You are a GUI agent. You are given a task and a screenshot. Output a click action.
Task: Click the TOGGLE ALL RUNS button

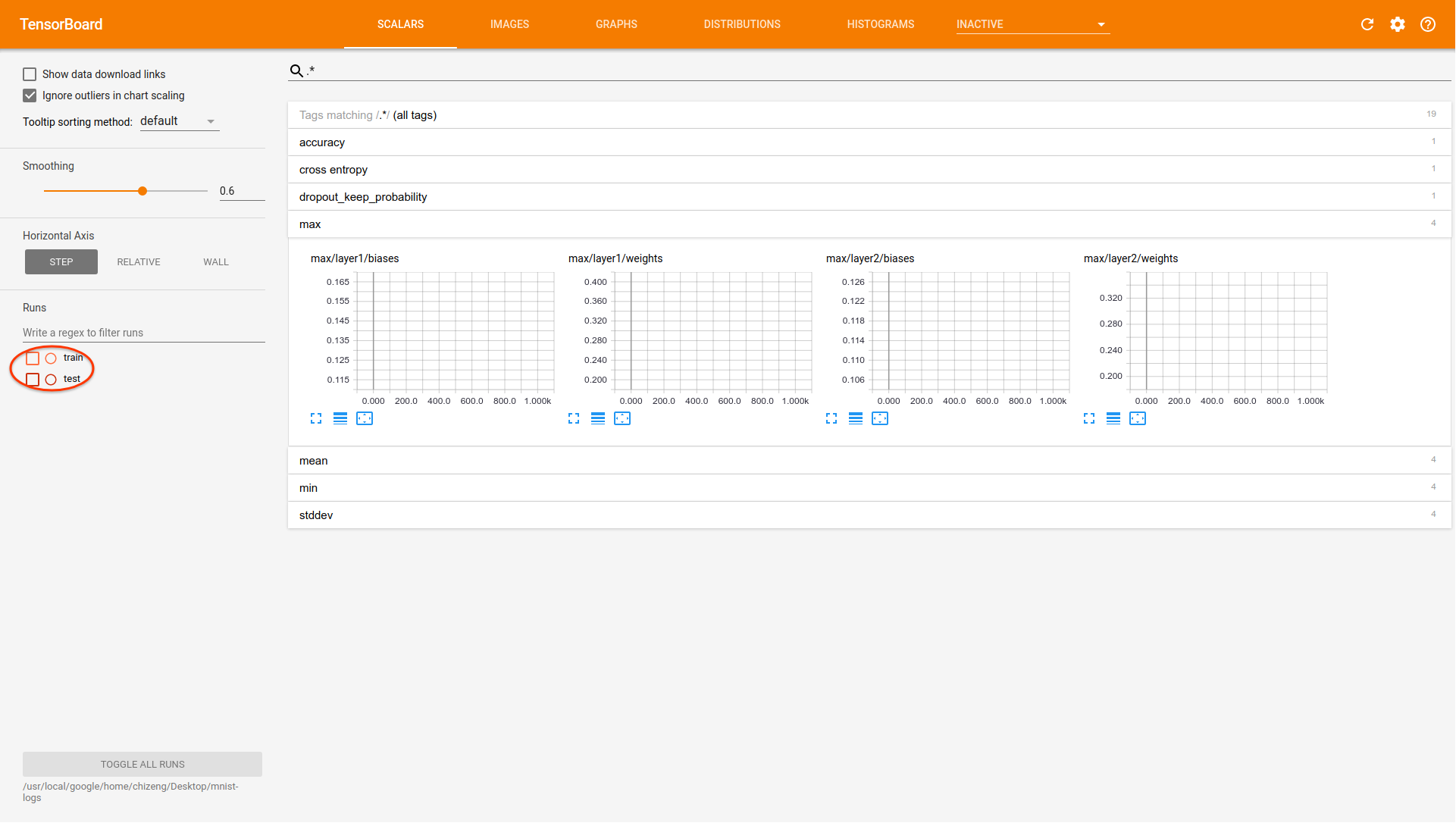(142, 764)
